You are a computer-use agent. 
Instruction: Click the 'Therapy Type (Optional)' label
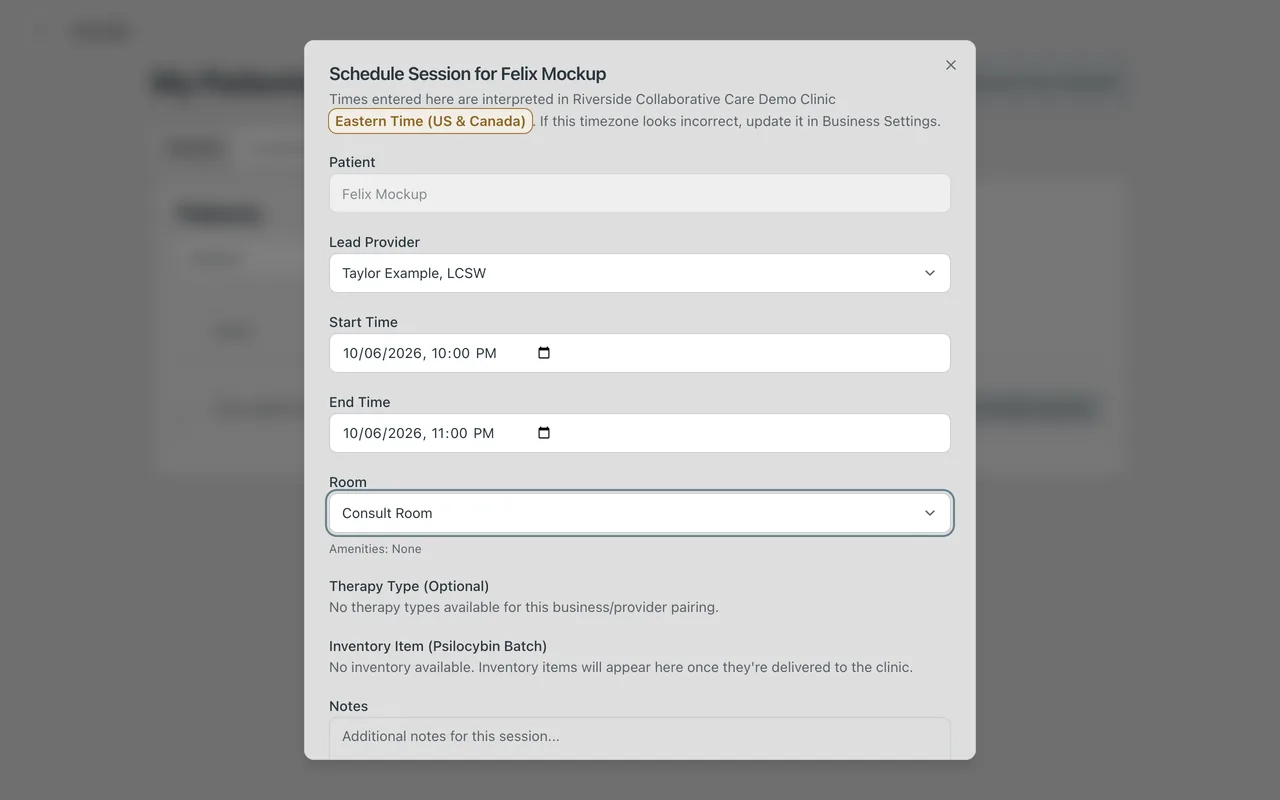(x=409, y=586)
